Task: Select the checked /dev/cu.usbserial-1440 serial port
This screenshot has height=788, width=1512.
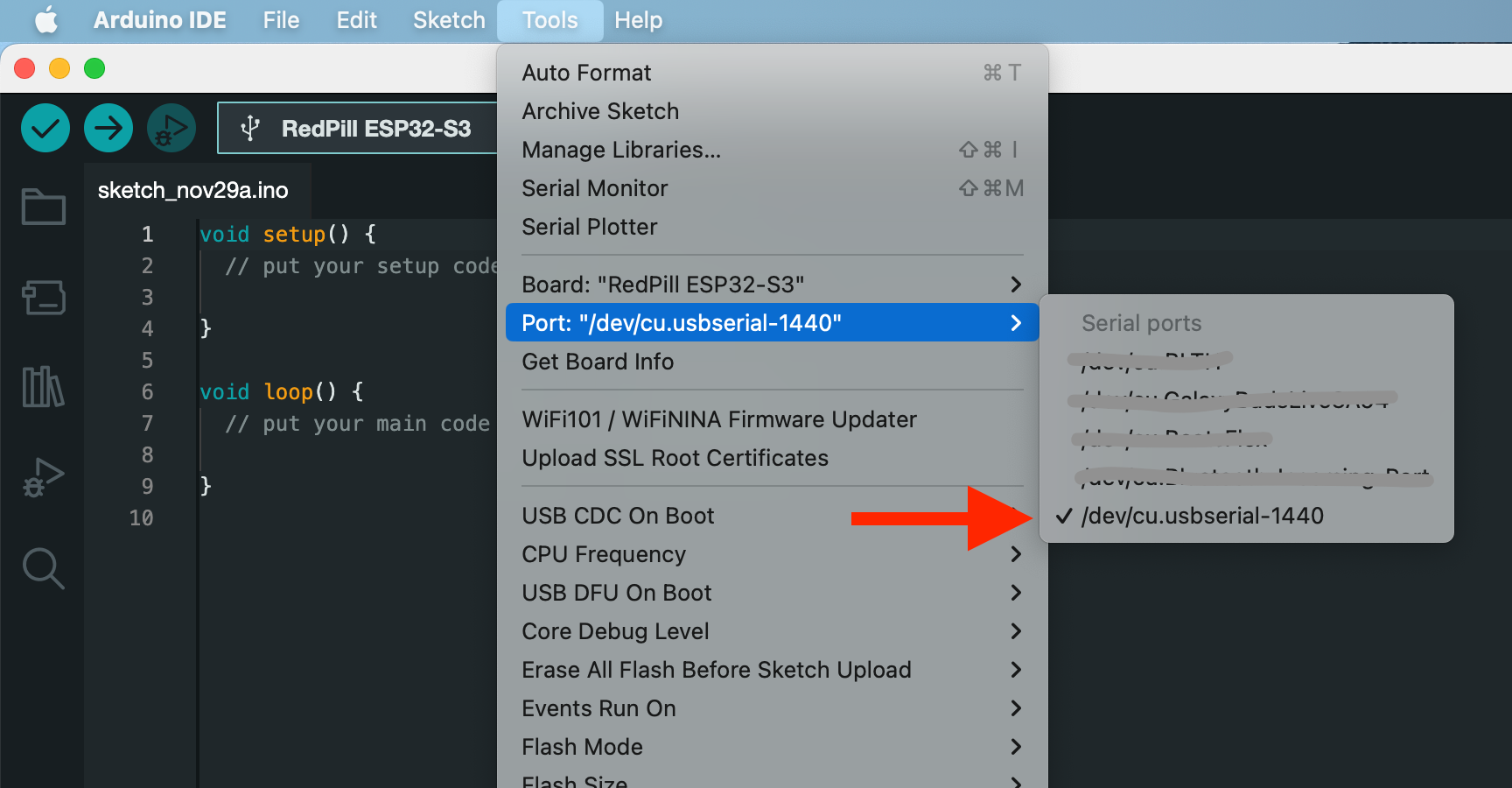Action: (x=1200, y=516)
